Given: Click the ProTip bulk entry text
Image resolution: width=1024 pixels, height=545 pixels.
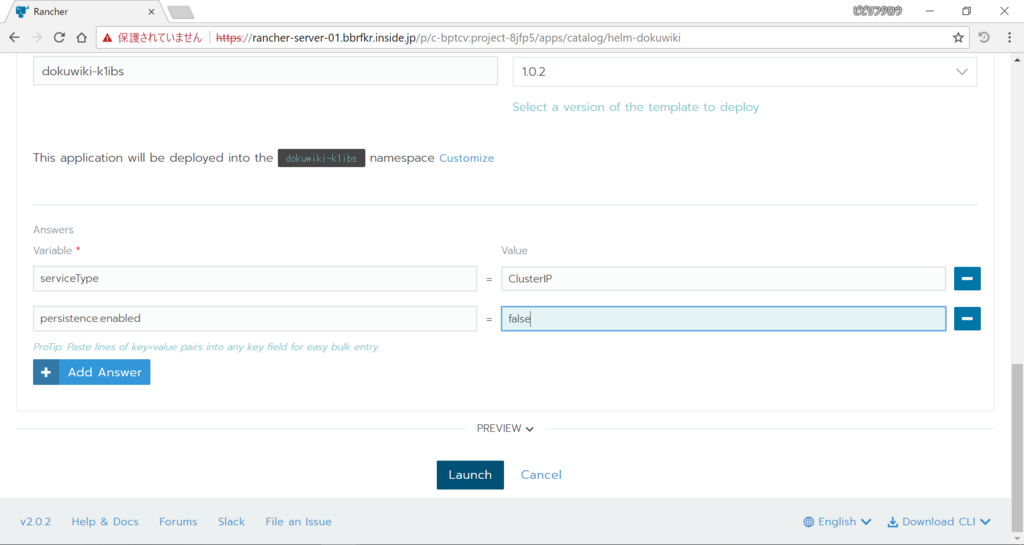Looking at the screenshot, I should tap(206, 347).
